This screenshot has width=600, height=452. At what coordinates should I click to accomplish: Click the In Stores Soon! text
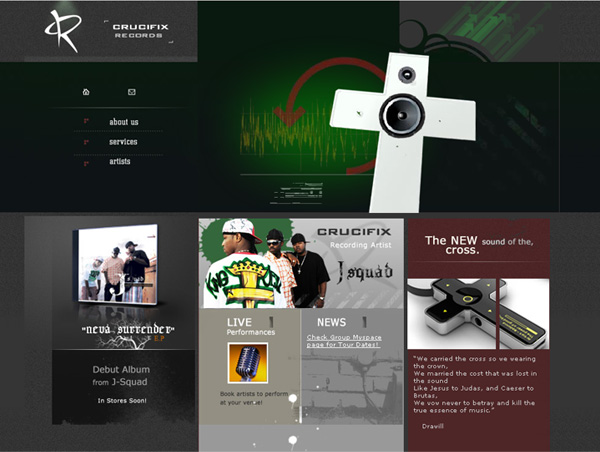122,401
